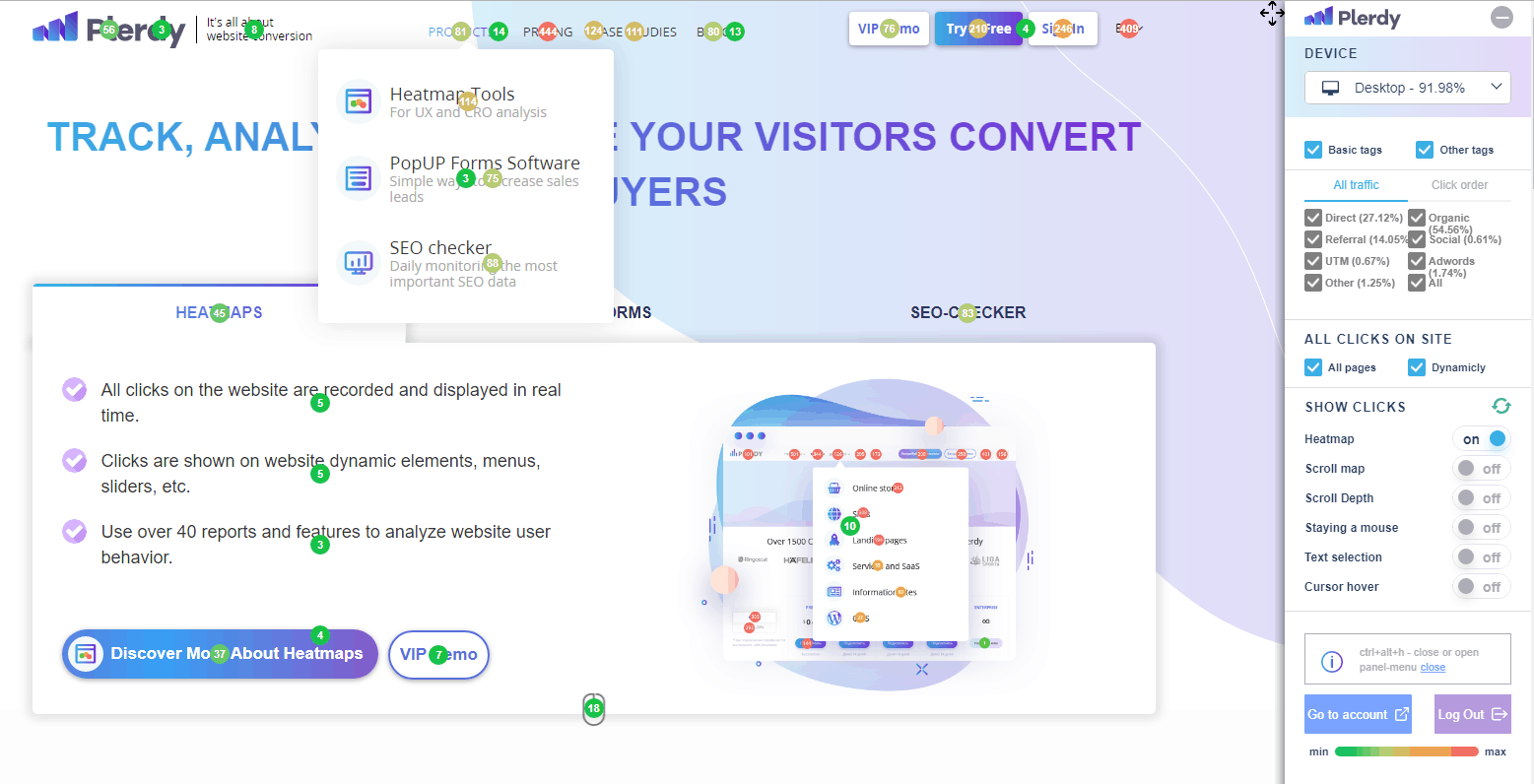Click the min-max heat color scale bar
1534x784 pixels.
coord(1406,751)
